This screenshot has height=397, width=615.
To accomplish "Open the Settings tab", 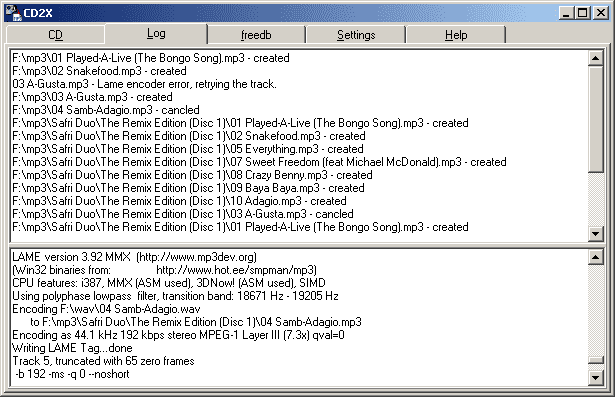I will pyautogui.click(x=356, y=35).
